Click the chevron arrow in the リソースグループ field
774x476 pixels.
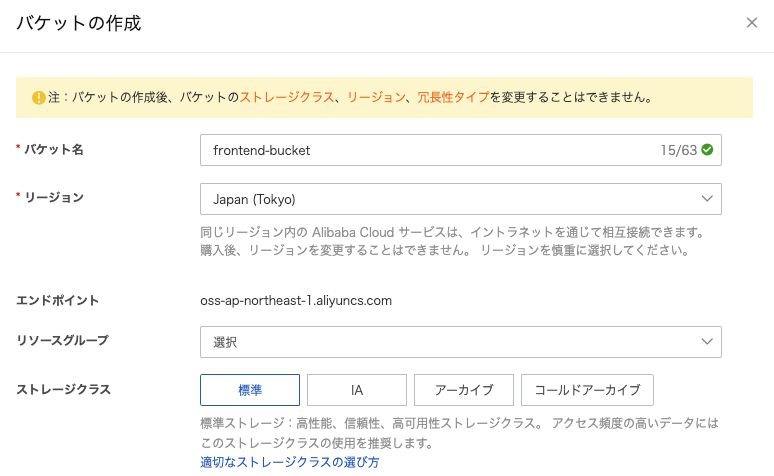(707, 342)
